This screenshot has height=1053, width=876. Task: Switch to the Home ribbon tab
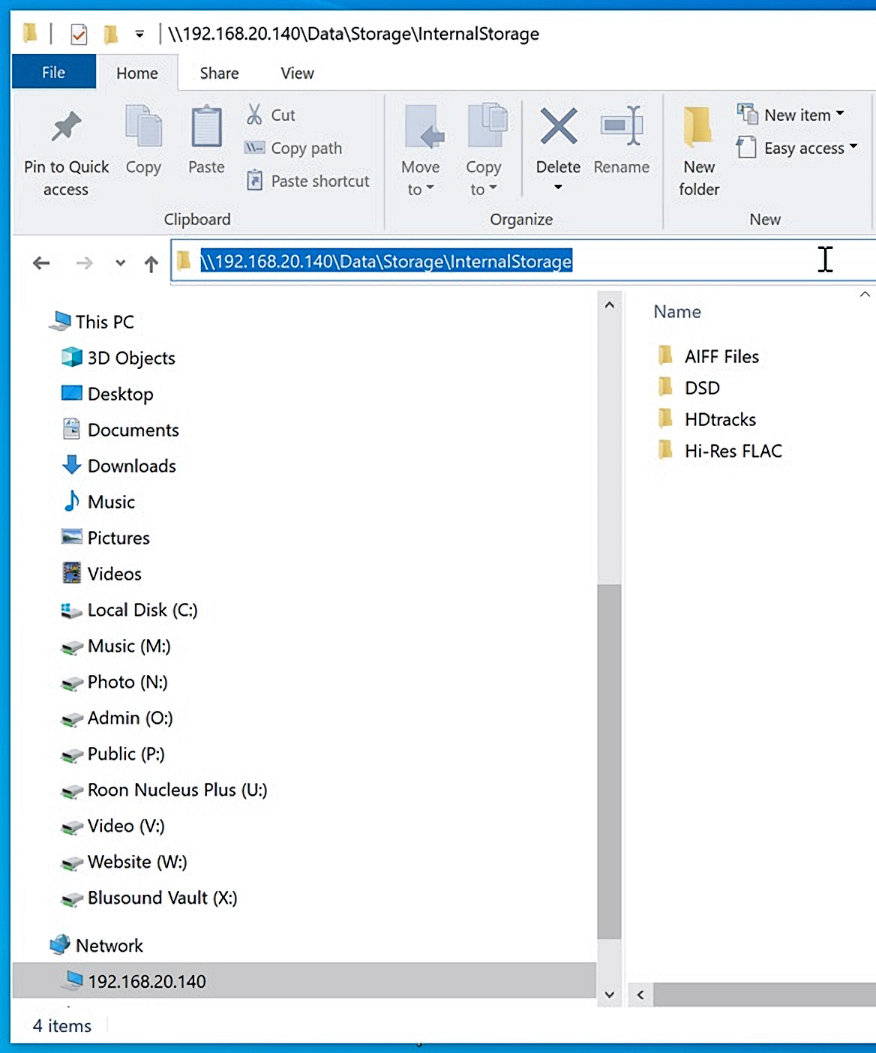tap(137, 73)
